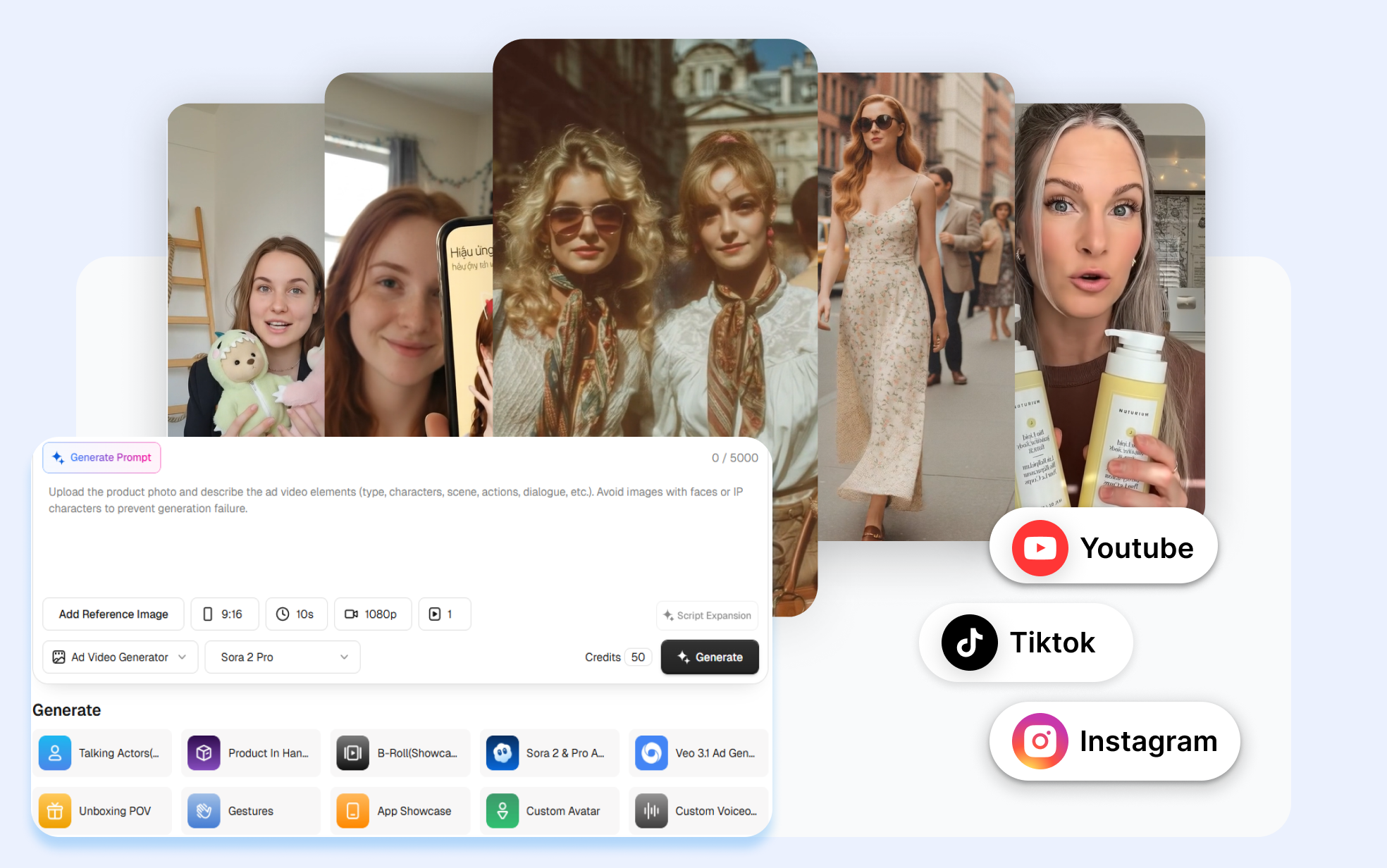1387x868 pixels.
Task: Open the video count selector showing 1
Action: (445, 614)
